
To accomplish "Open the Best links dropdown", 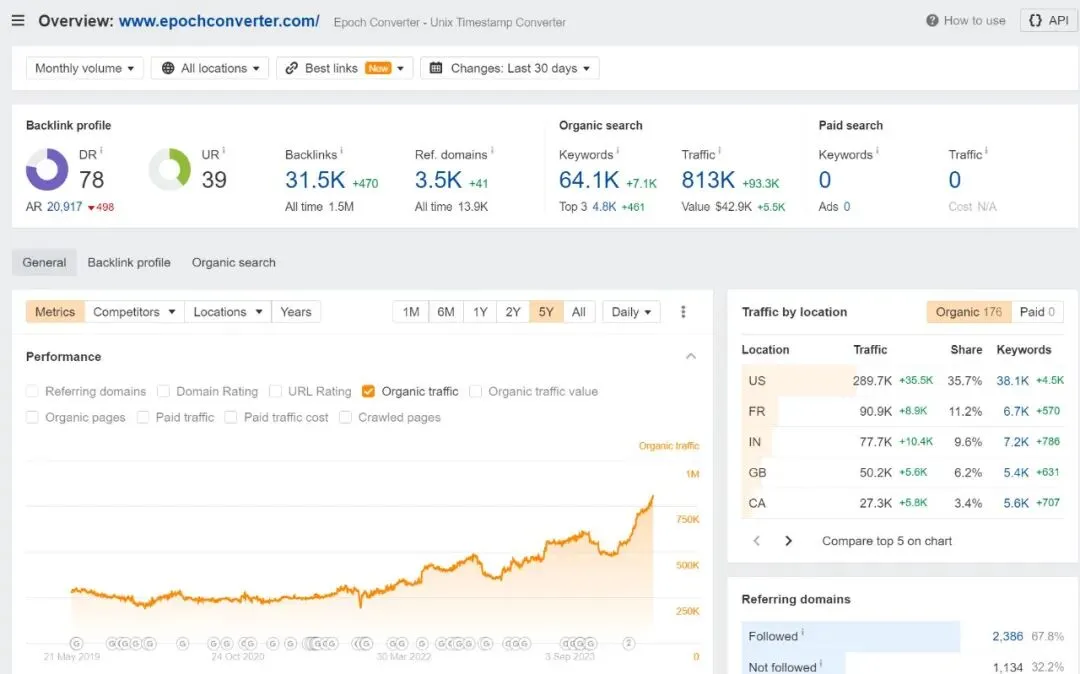I will pos(344,68).
